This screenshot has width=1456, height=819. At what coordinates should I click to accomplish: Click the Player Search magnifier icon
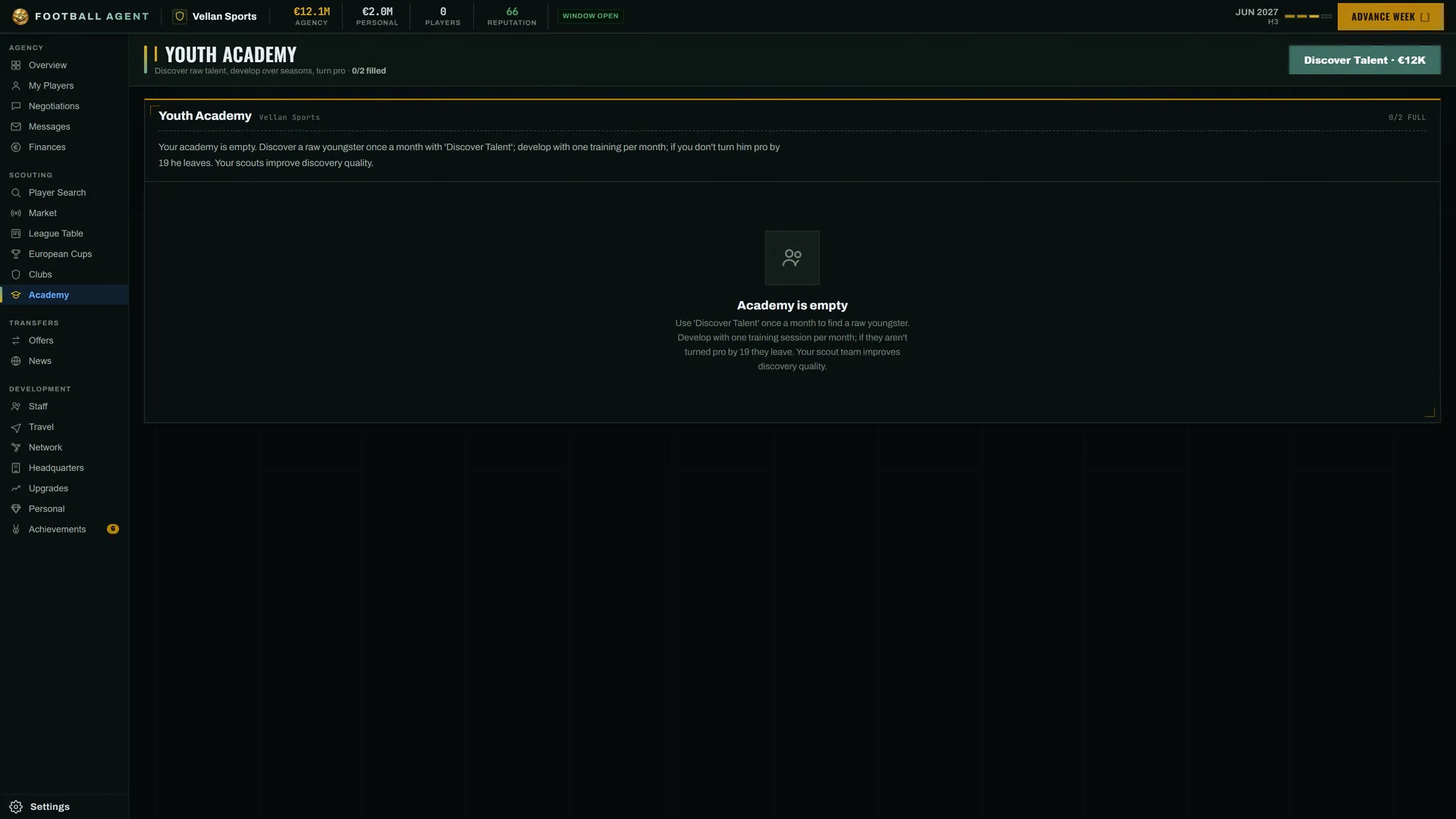(16, 193)
